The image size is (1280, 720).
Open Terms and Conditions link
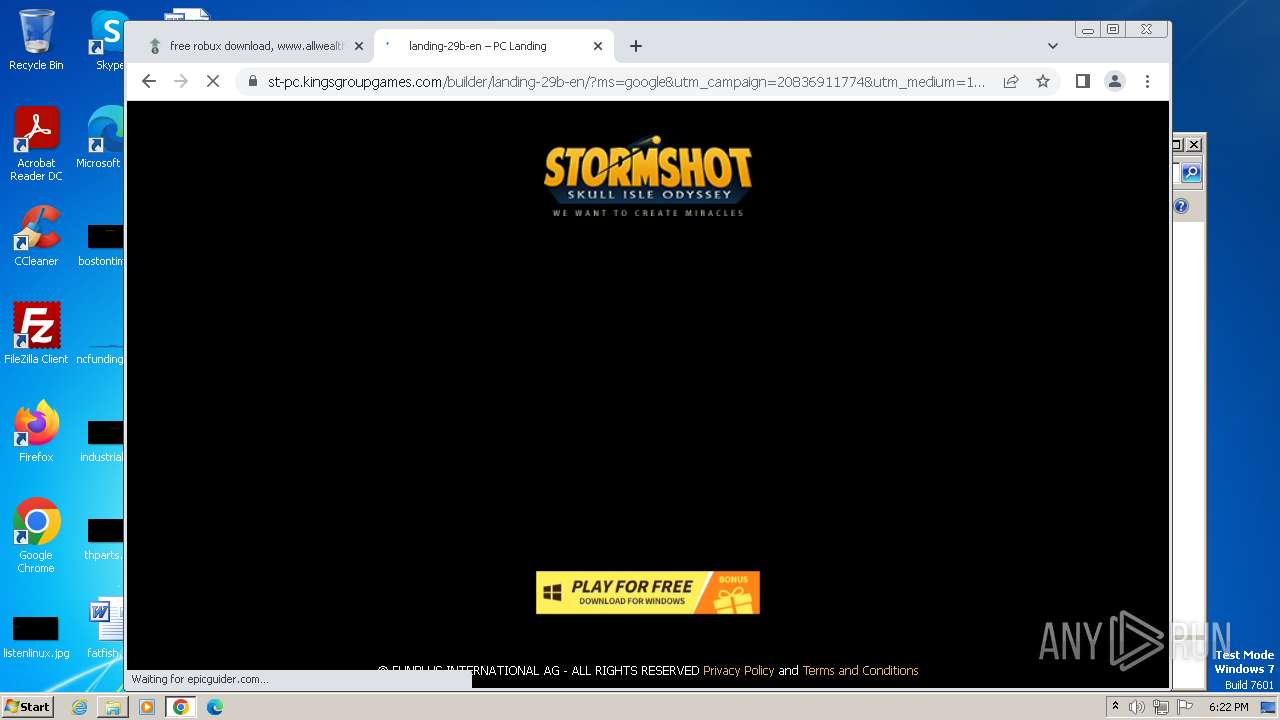pos(860,670)
